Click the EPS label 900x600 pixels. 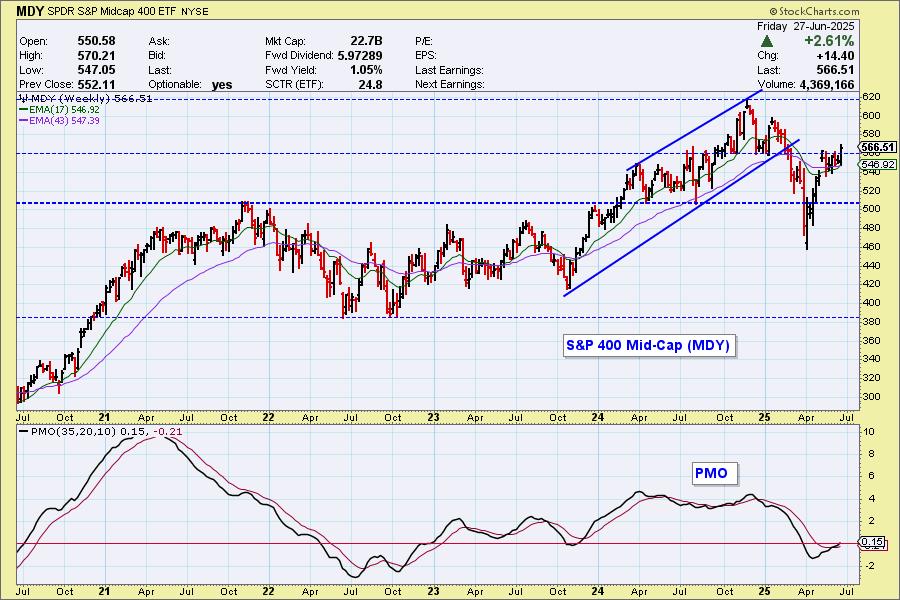coord(426,56)
